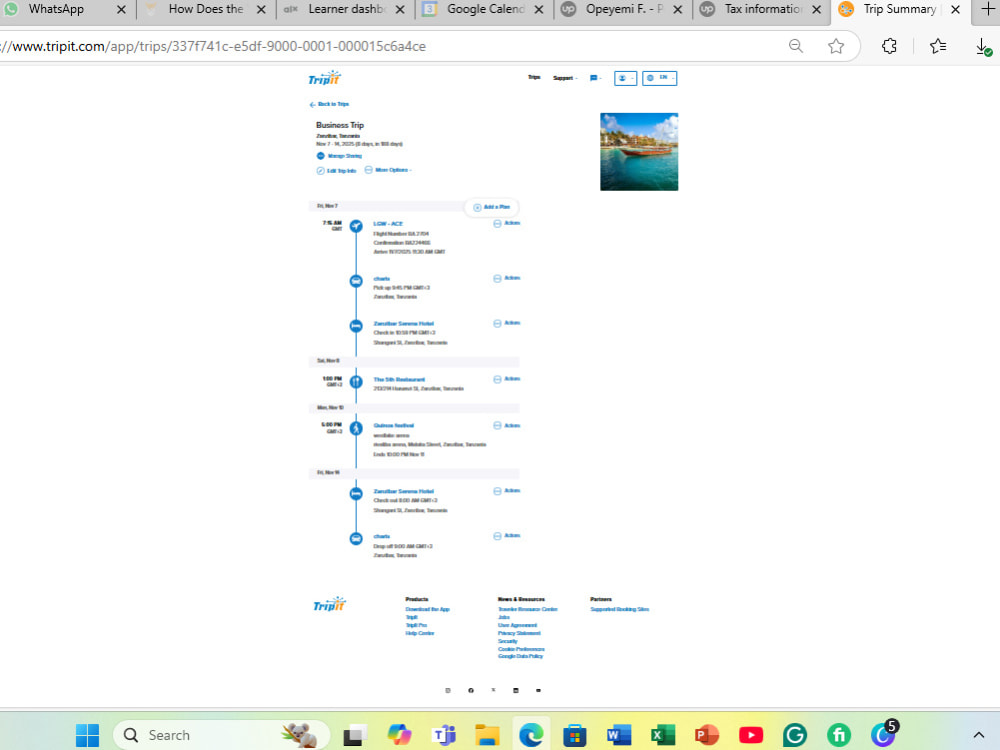Click Supported Booking Sites link
The height and width of the screenshot is (750, 1000).
[619, 609]
